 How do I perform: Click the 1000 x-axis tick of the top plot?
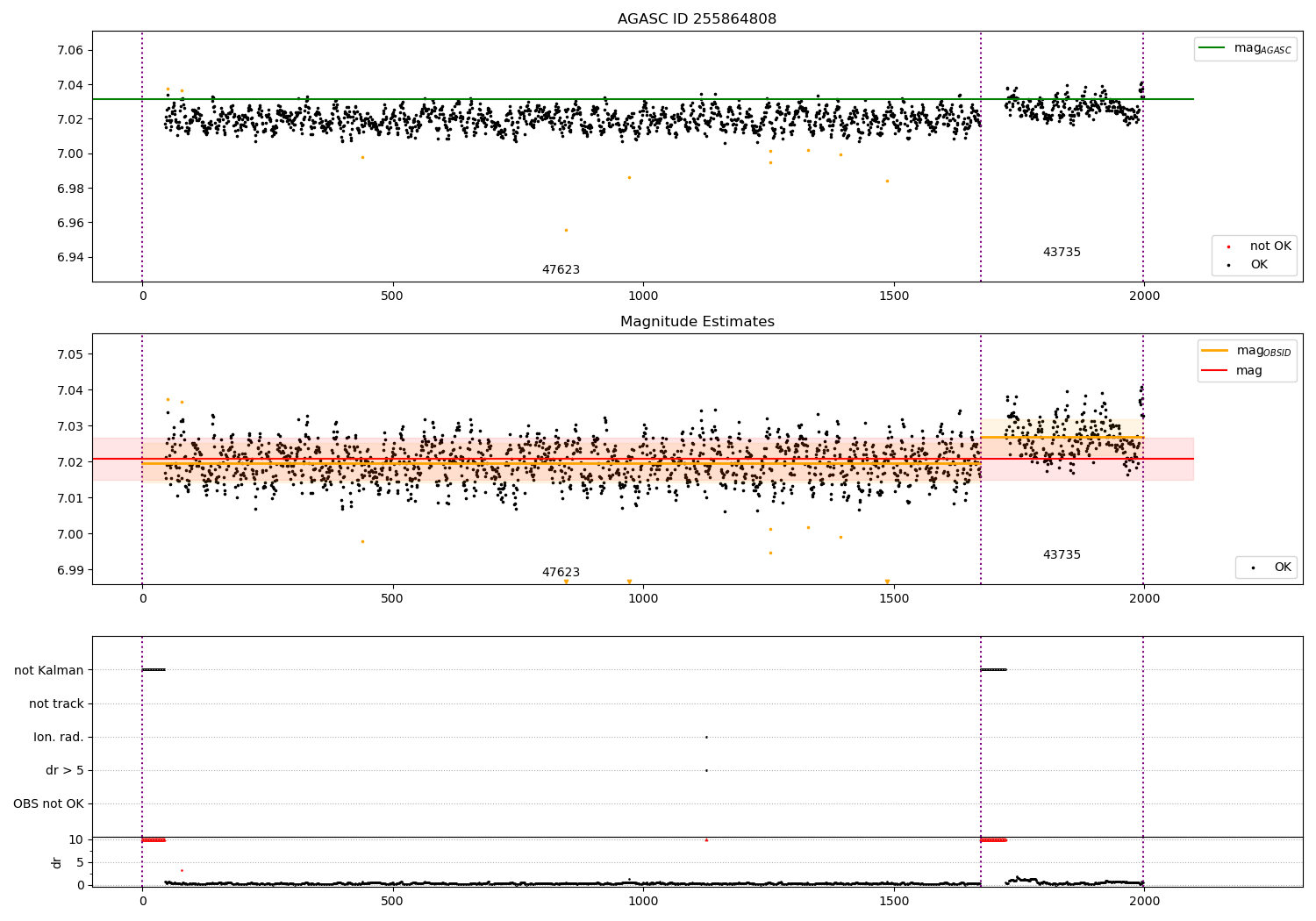click(x=643, y=296)
